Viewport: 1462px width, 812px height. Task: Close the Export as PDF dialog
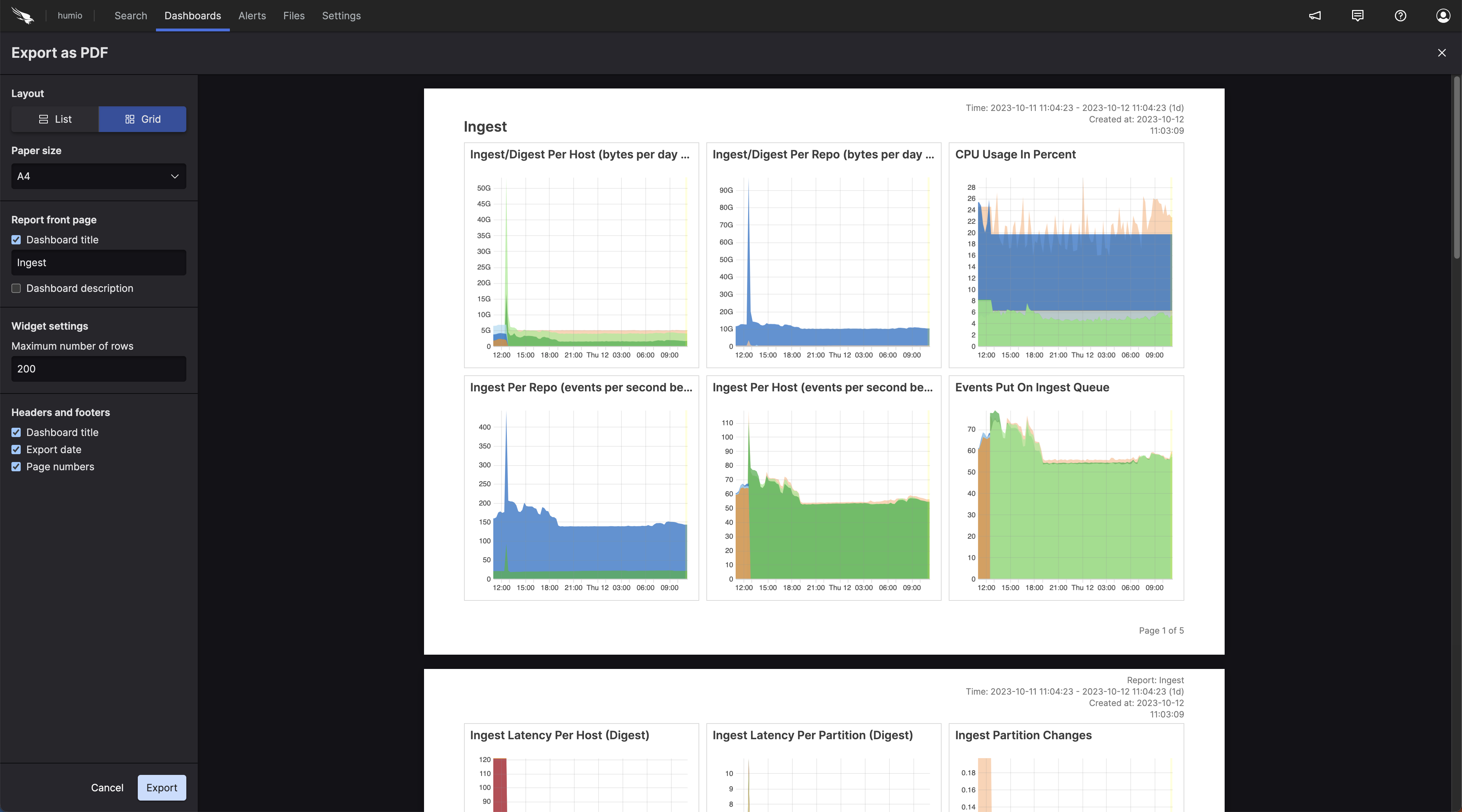point(1442,53)
